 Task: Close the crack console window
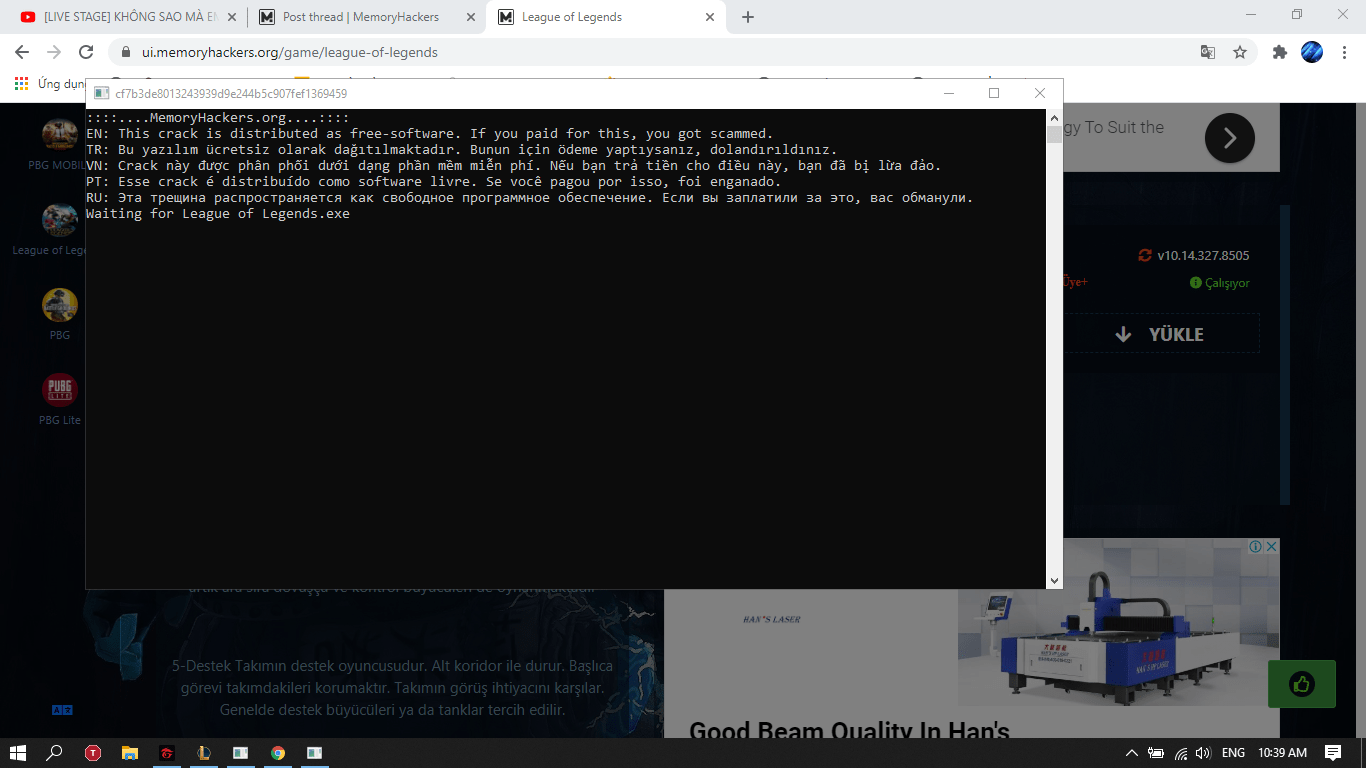(x=1040, y=93)
